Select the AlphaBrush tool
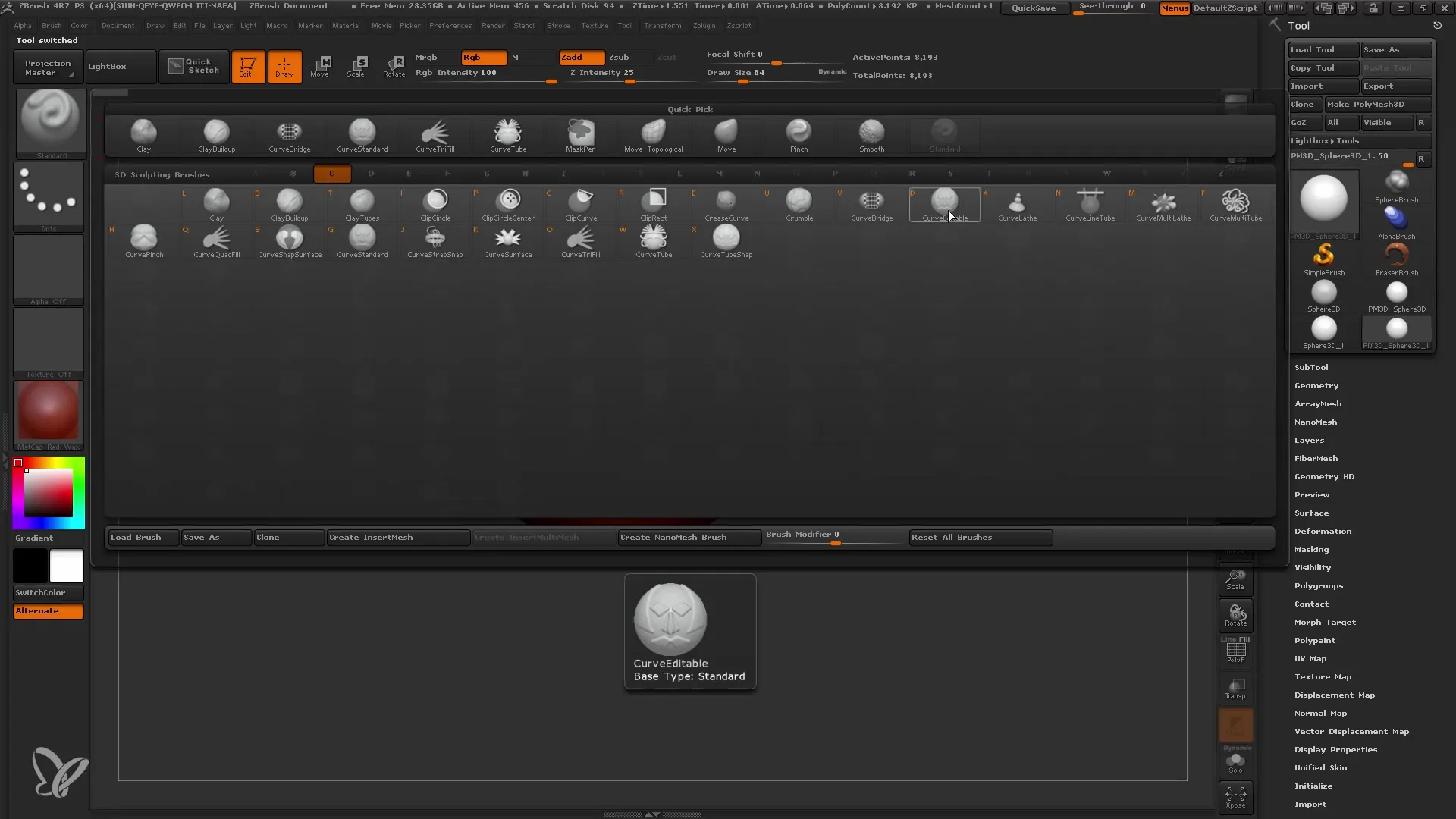Image resolution: width=1456 pixels, height=819 pixels. [1397, 223]
